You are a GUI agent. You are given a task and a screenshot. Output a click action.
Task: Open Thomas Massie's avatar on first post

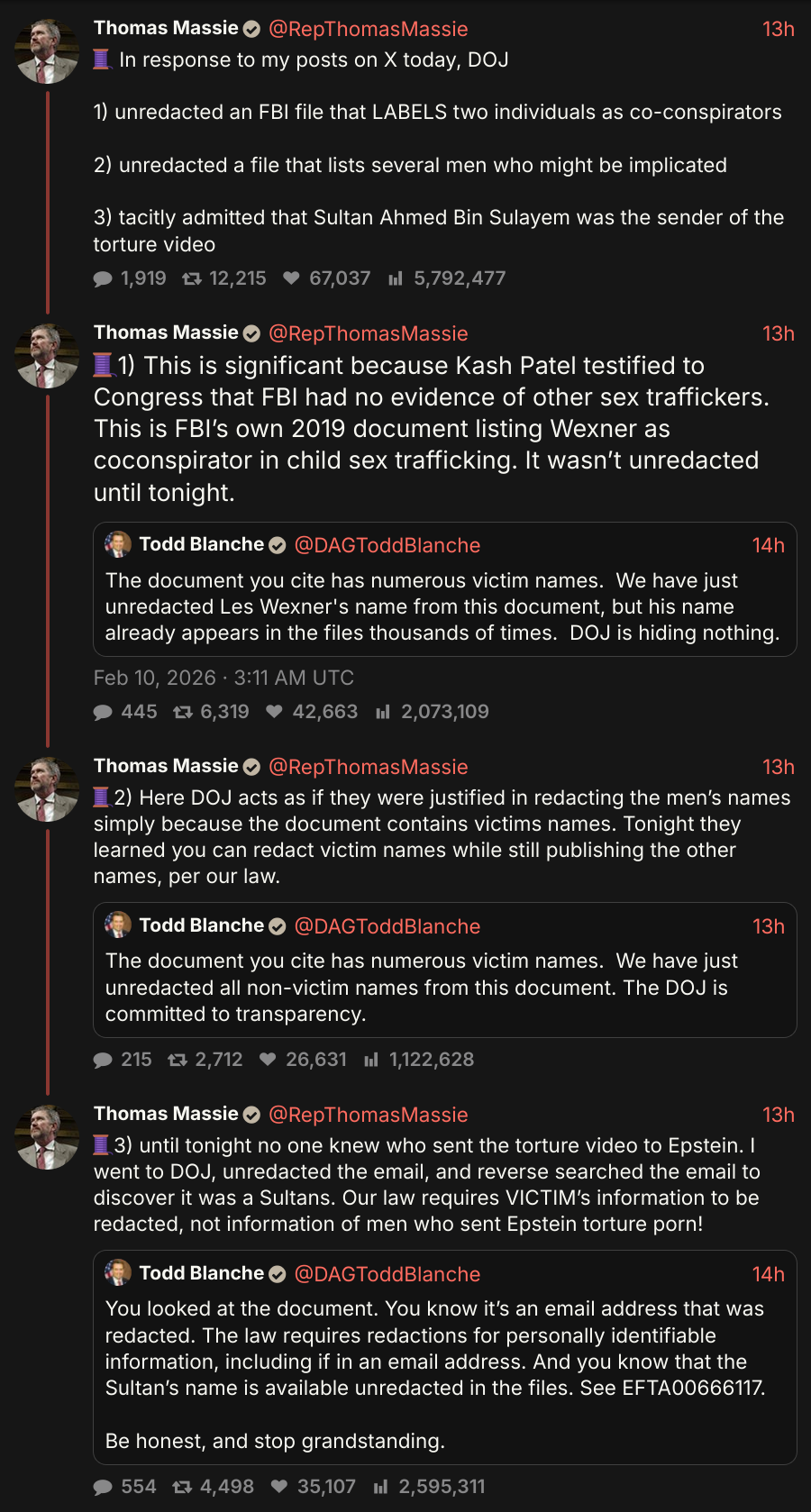click(x=48, y=51)
